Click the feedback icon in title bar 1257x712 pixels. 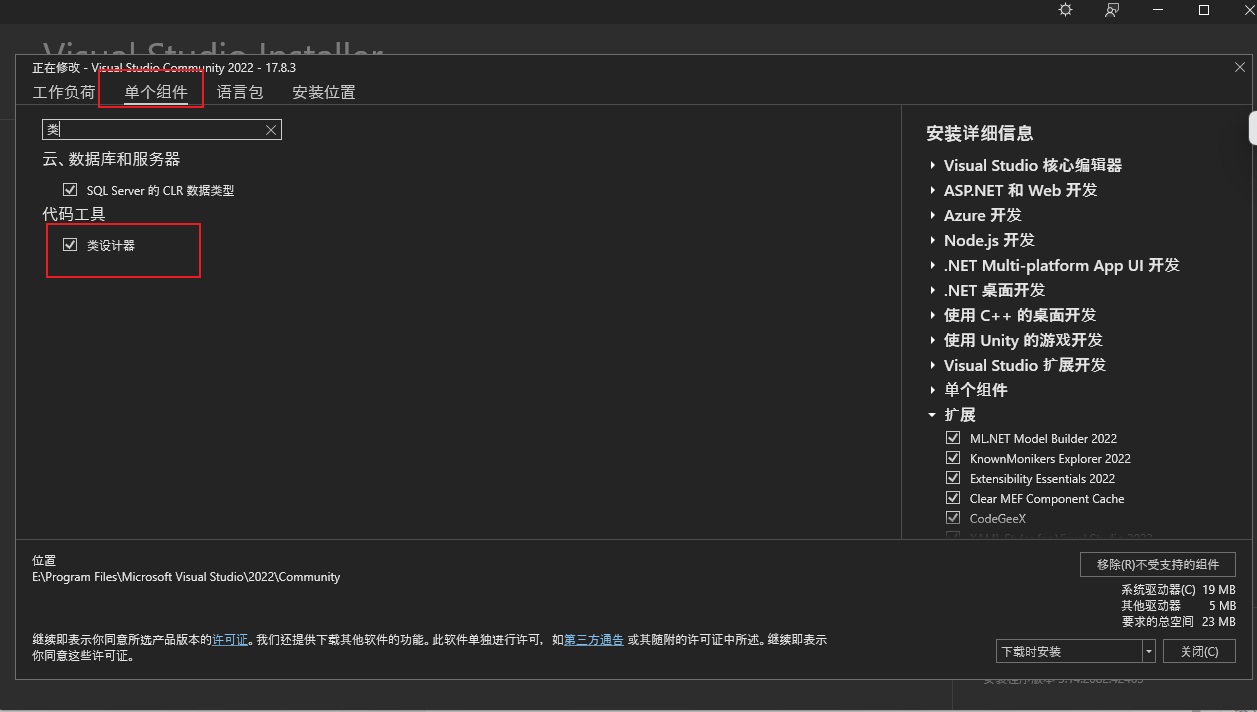click(x=1112, y=10)
